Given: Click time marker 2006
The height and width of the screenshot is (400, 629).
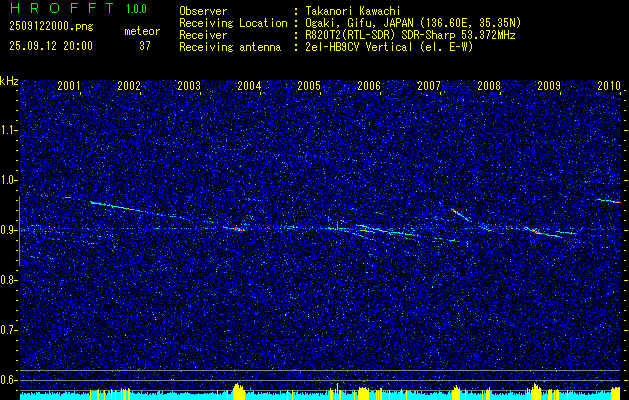Looking at the screenshot, I should pos(369,85).
